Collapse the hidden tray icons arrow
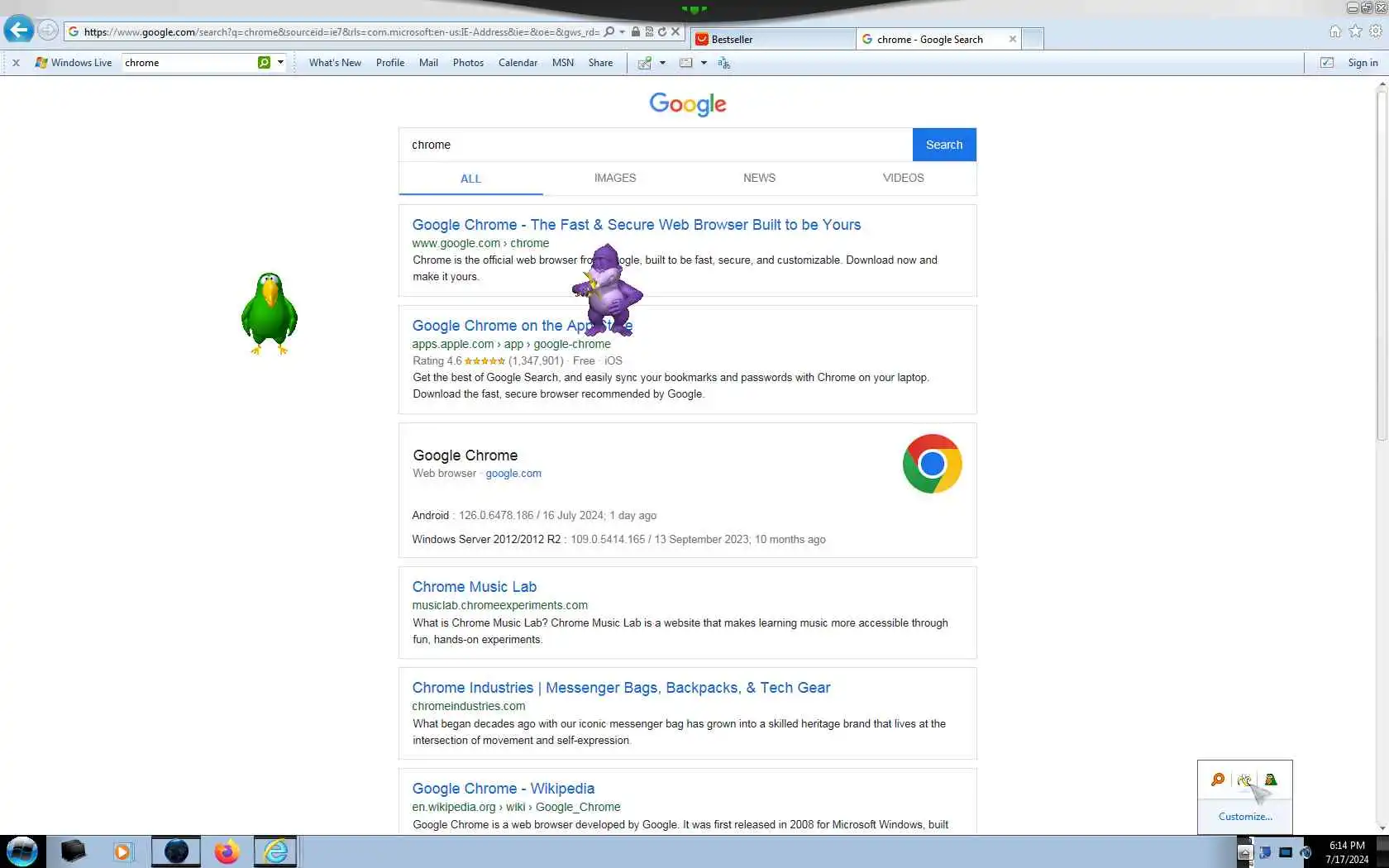Image resolution: width=1389 pixels, height=868 pixels. [1244, 852]
